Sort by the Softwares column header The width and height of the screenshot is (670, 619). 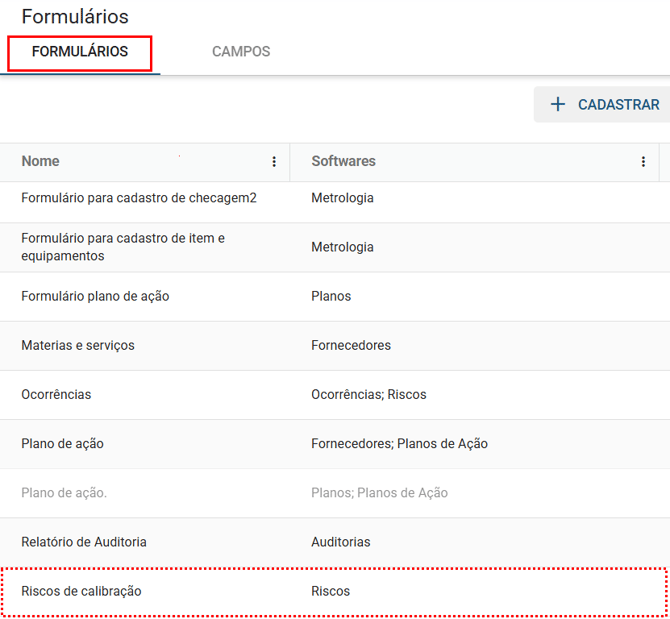(343, 161)
